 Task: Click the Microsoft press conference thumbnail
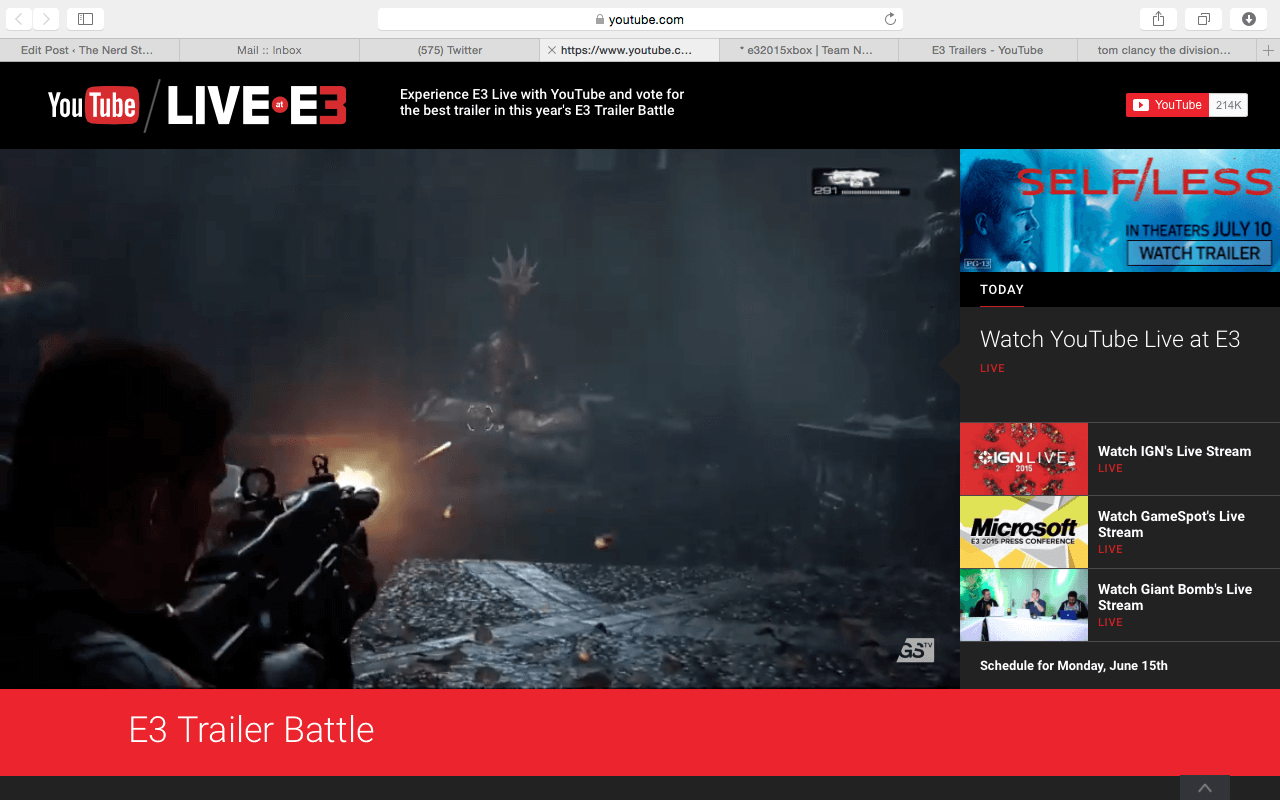point(1023,531)
